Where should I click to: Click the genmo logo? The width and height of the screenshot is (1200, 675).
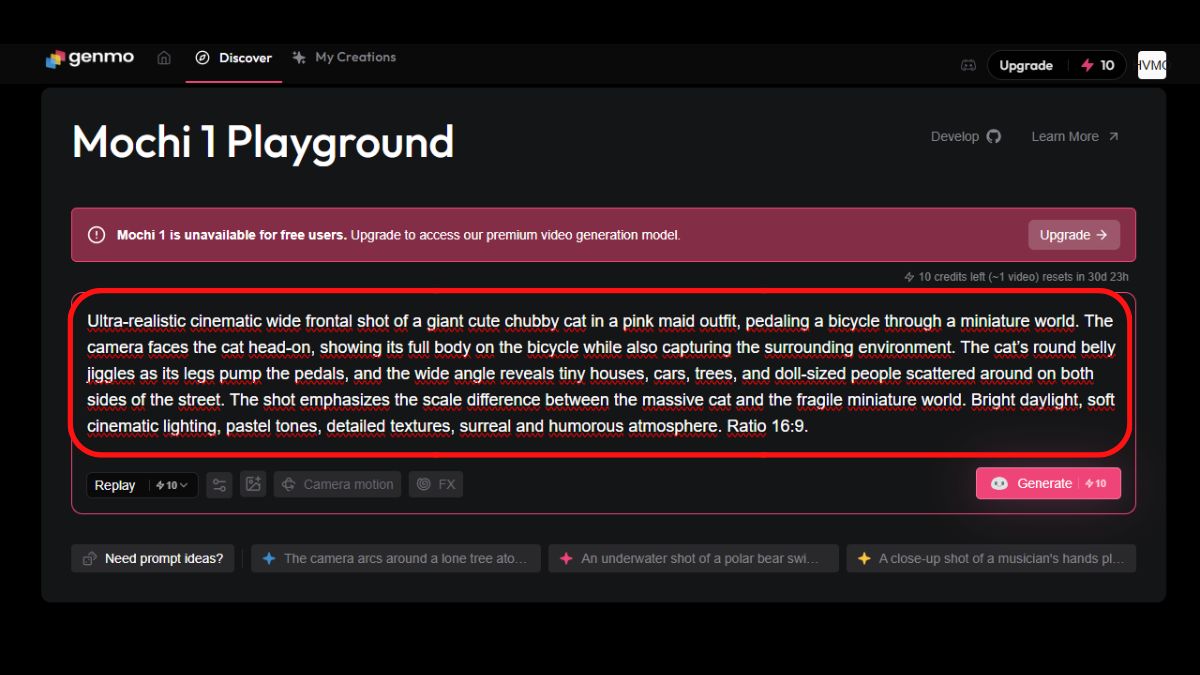[x=89, y=58]
